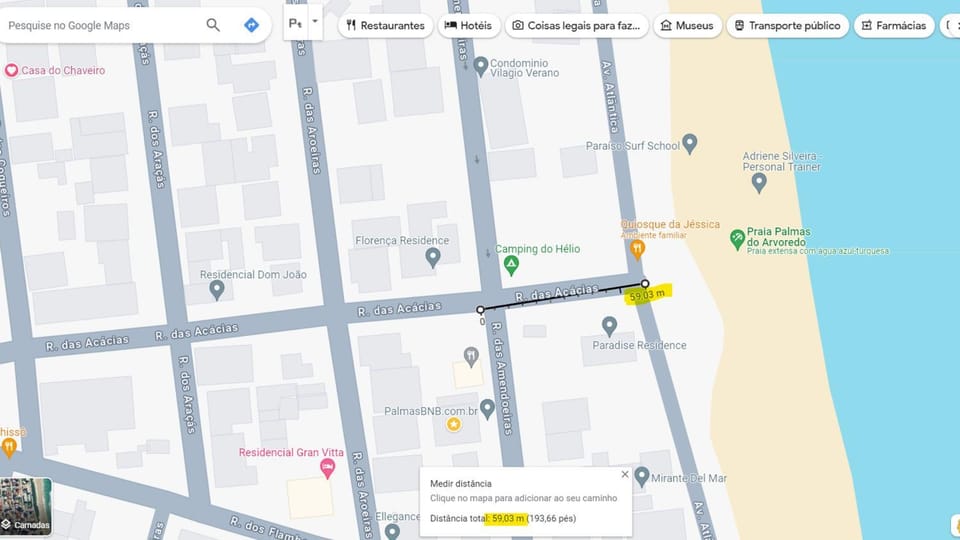This screenshot has height=540, width=960.
Task: Click the Camping do Hélio green marker
Action: click(511, 266)
